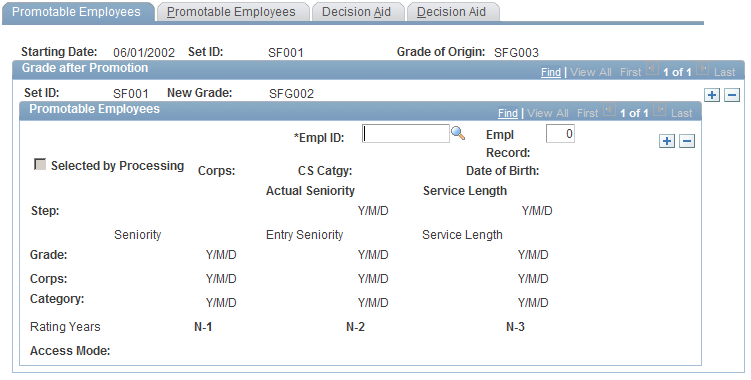Select the active Promotable Employees tab

pyautogui.click(x=77, y=12)
